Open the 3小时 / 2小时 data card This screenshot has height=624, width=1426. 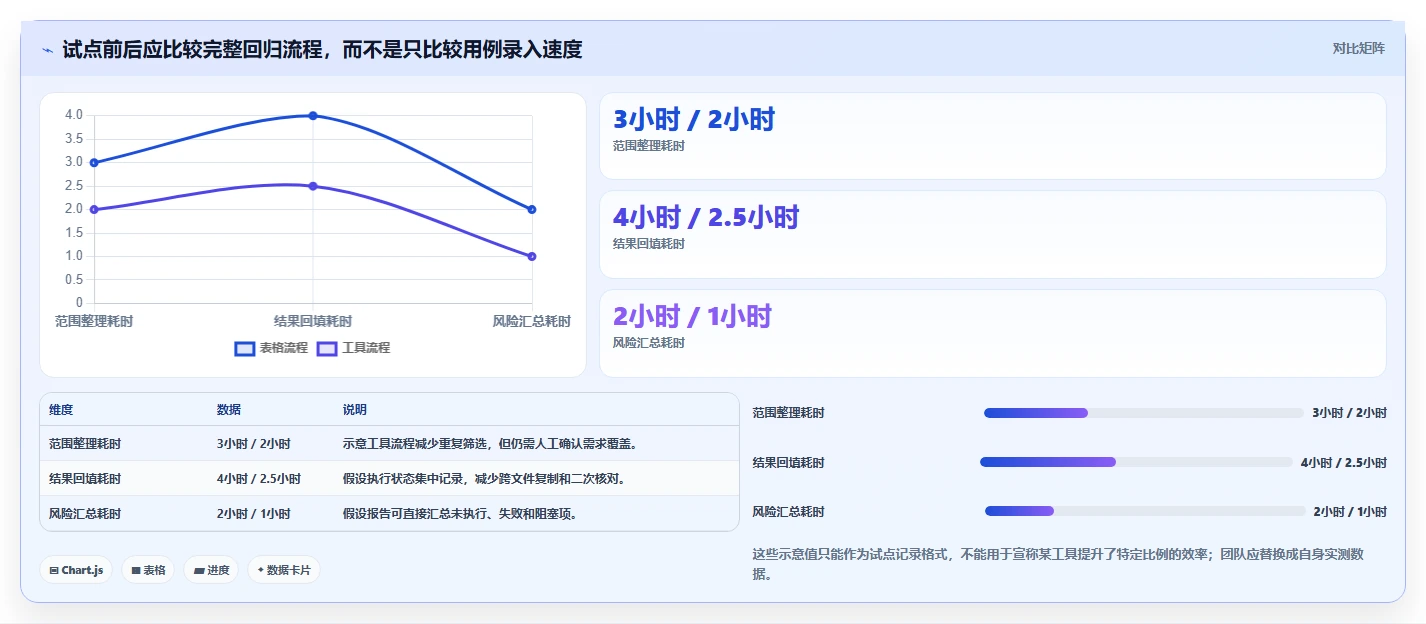[x=992, y=136]
